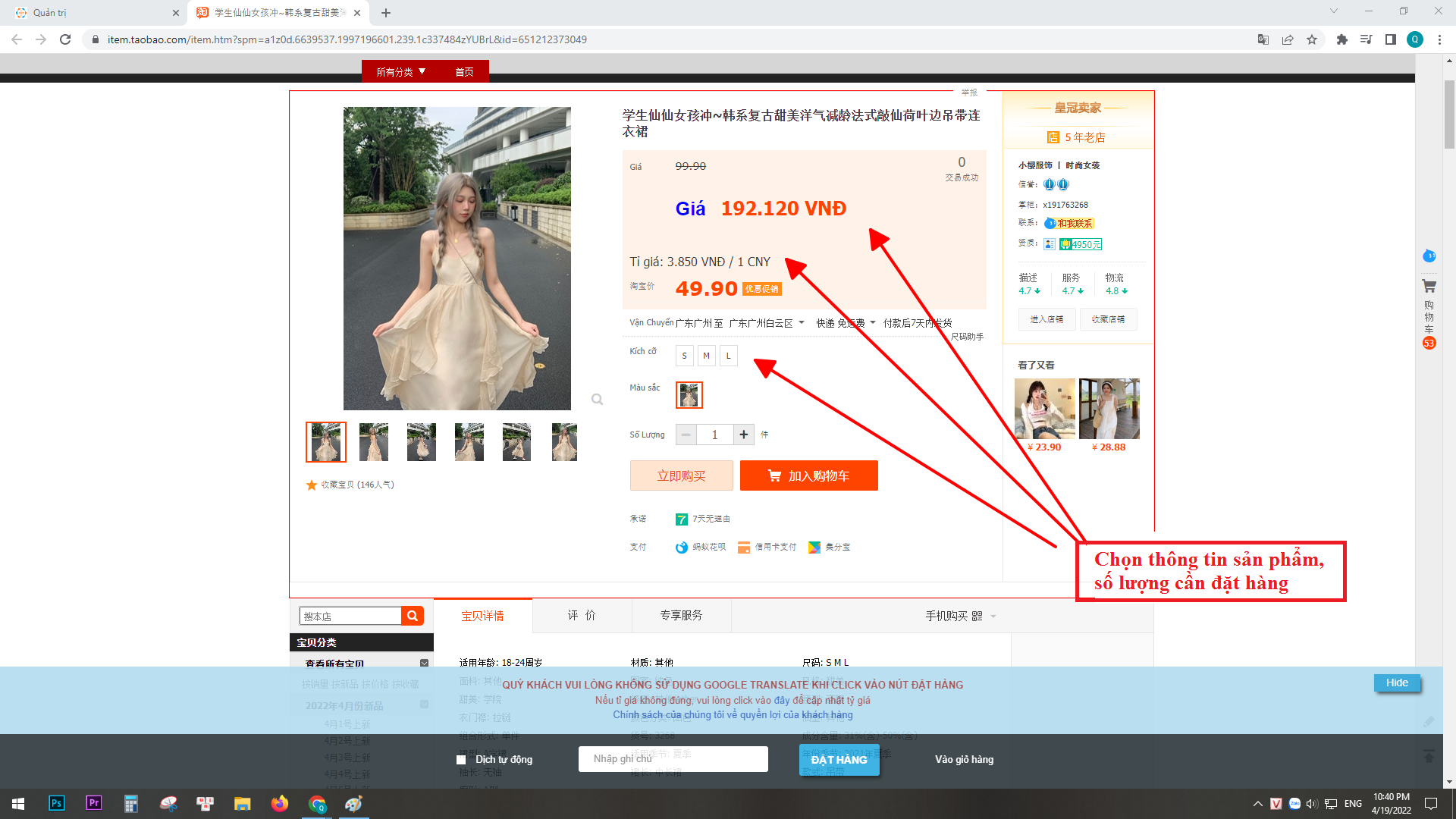Open the Windows Start menu
Viewport: 1456px width, 819px height.
pos(18,803)
